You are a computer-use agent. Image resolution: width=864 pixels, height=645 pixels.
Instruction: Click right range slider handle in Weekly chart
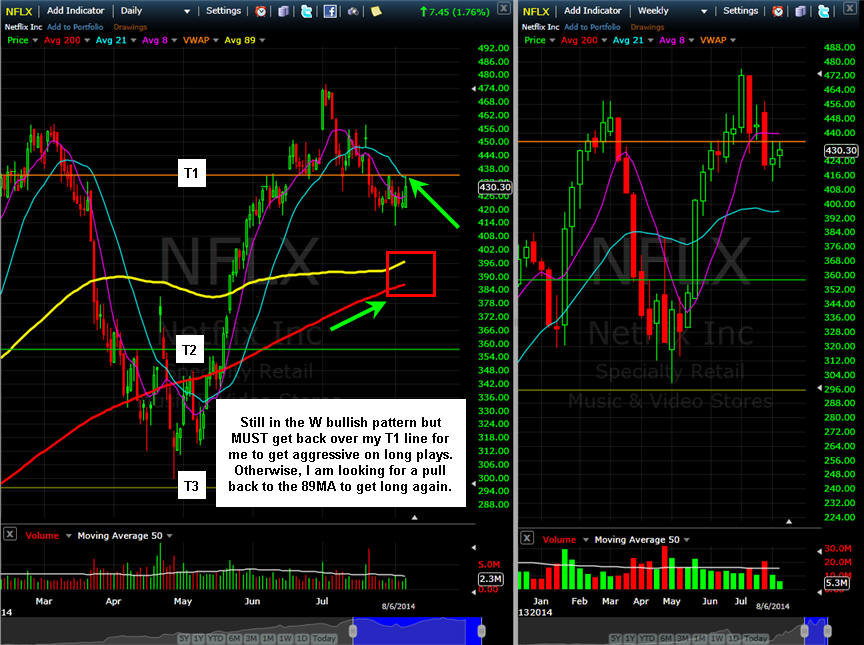click(828, 631)
